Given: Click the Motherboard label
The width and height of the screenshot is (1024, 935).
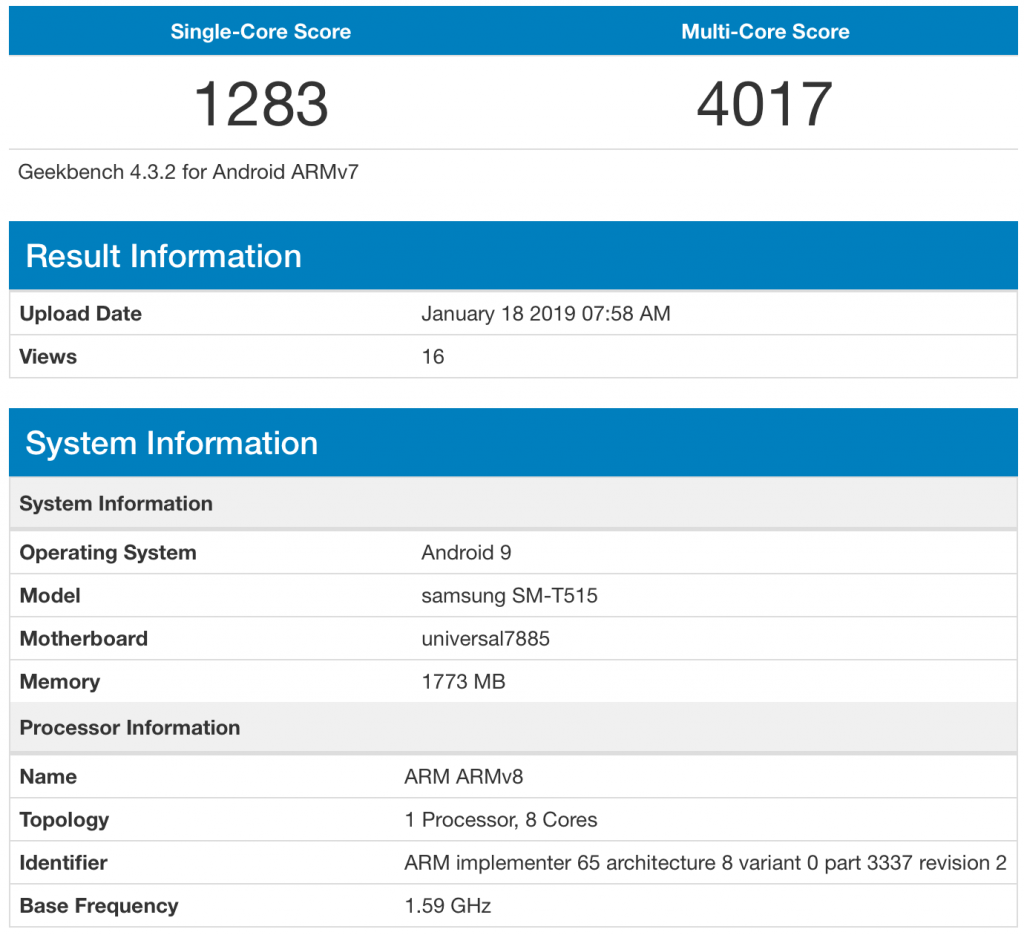Looking at the screenshot, I should (x=84, y=639).
